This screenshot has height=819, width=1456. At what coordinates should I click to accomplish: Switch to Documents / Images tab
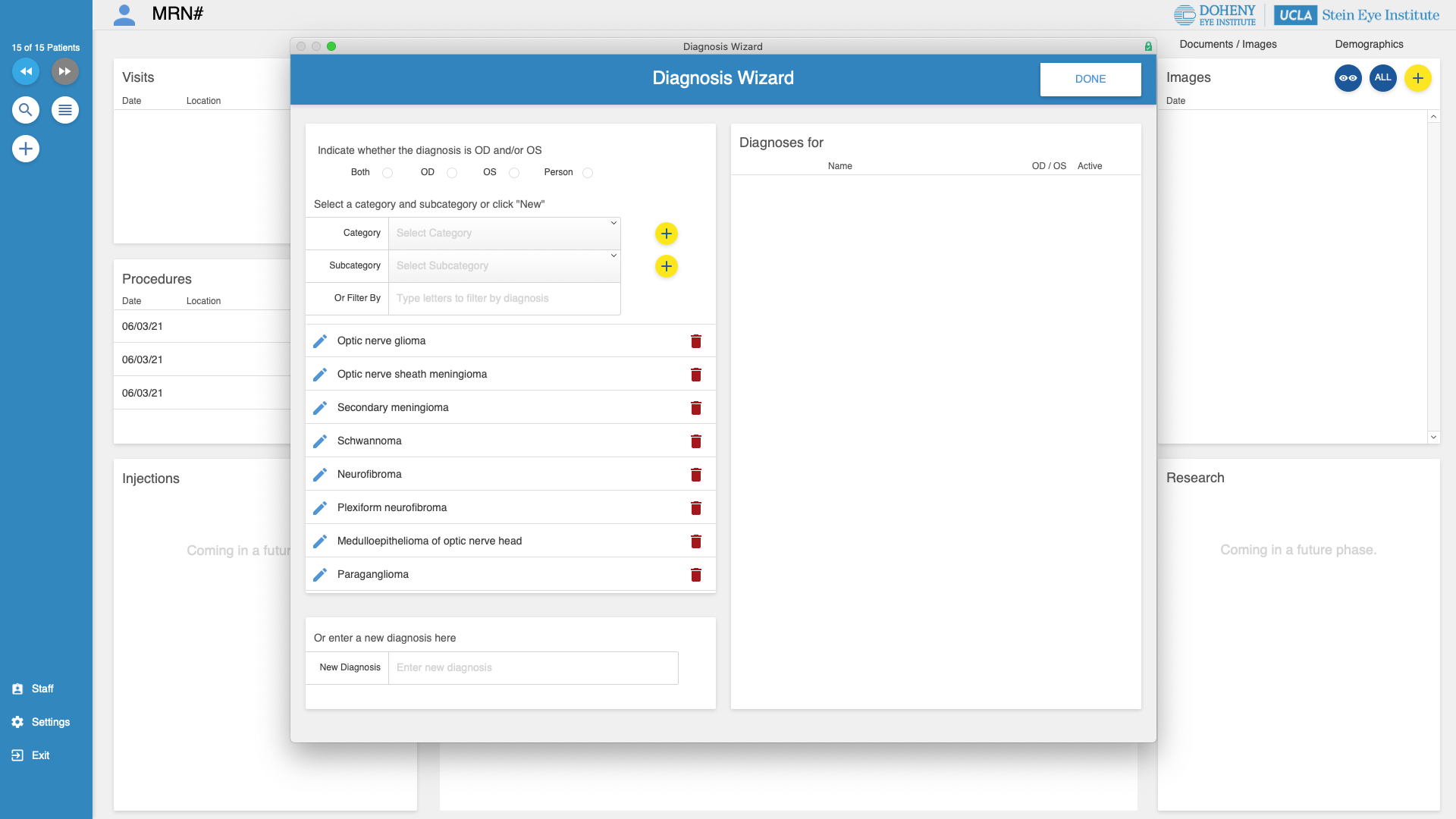pyautogui.click(x=1228, y=44)
